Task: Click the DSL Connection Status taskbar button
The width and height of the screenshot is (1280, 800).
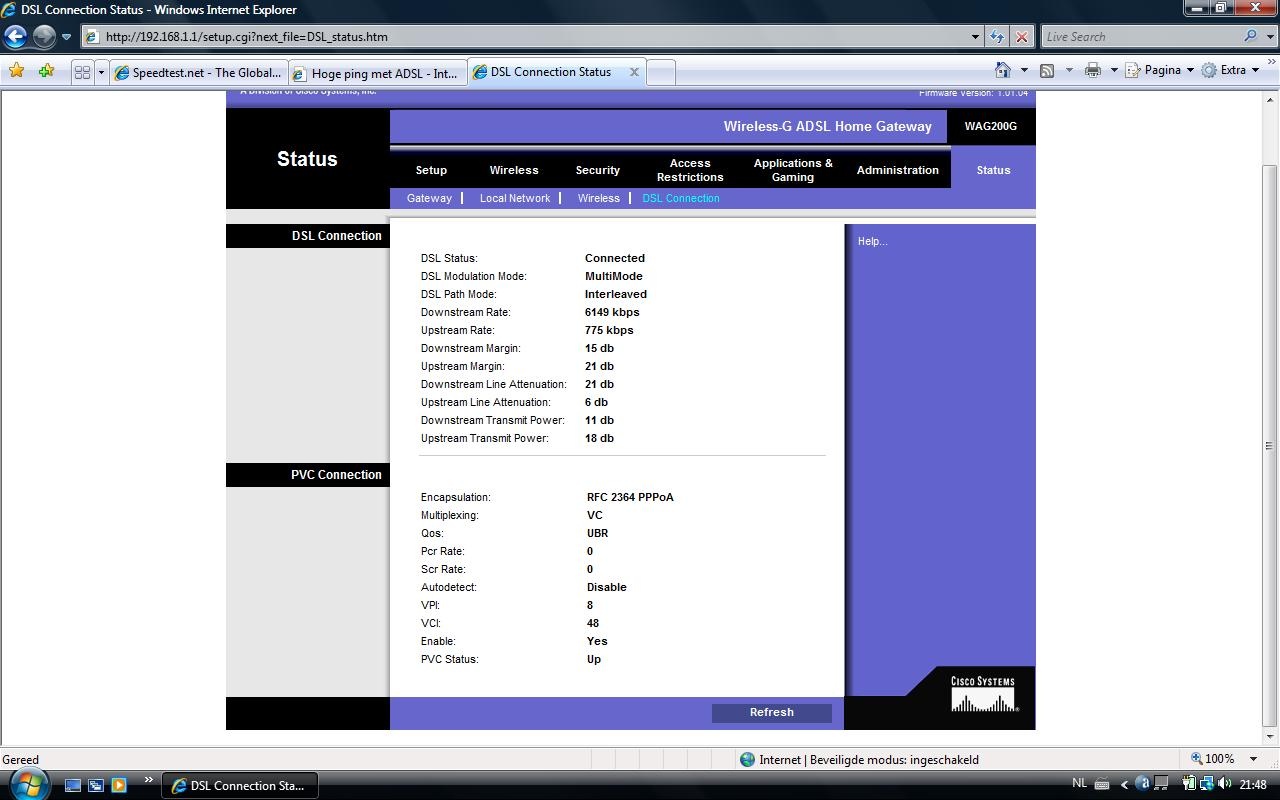Action: pos(240,785)
